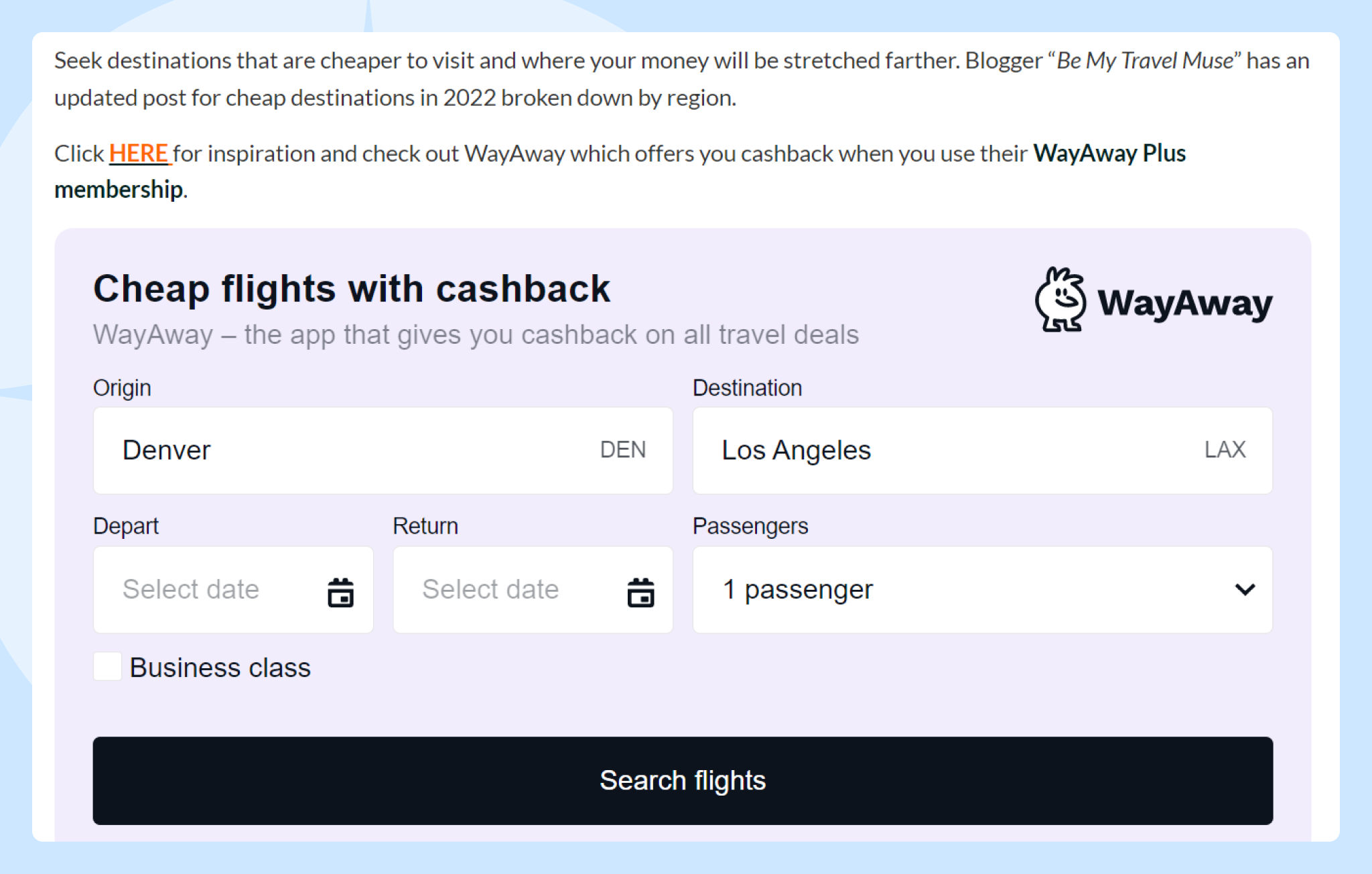Click the bunny character icon beside WayAway
Image resolution: width=1372 pixels, height=874 pixels.
point(1060,301)
